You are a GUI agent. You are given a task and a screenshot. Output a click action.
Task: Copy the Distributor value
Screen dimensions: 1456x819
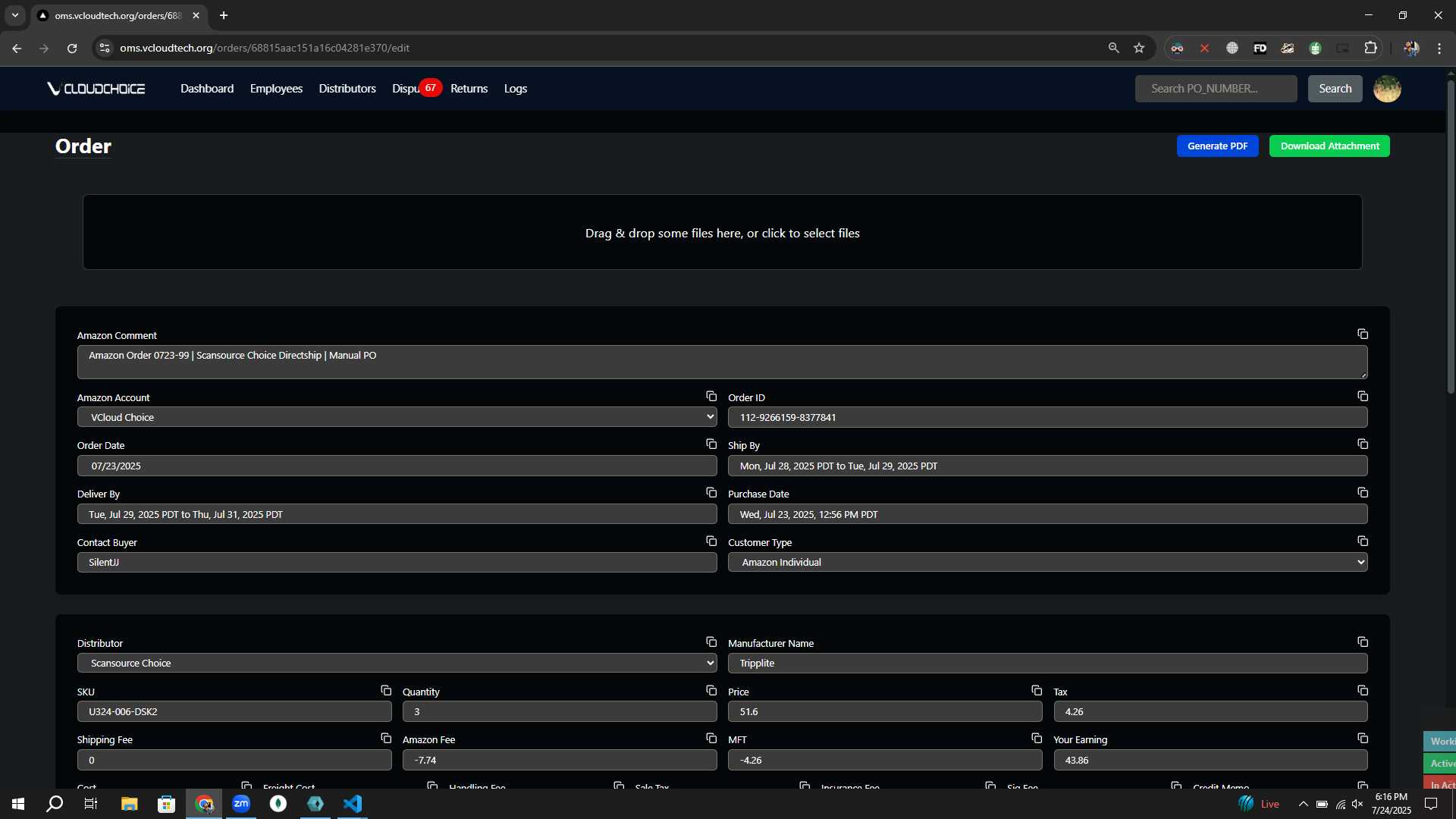711,642
